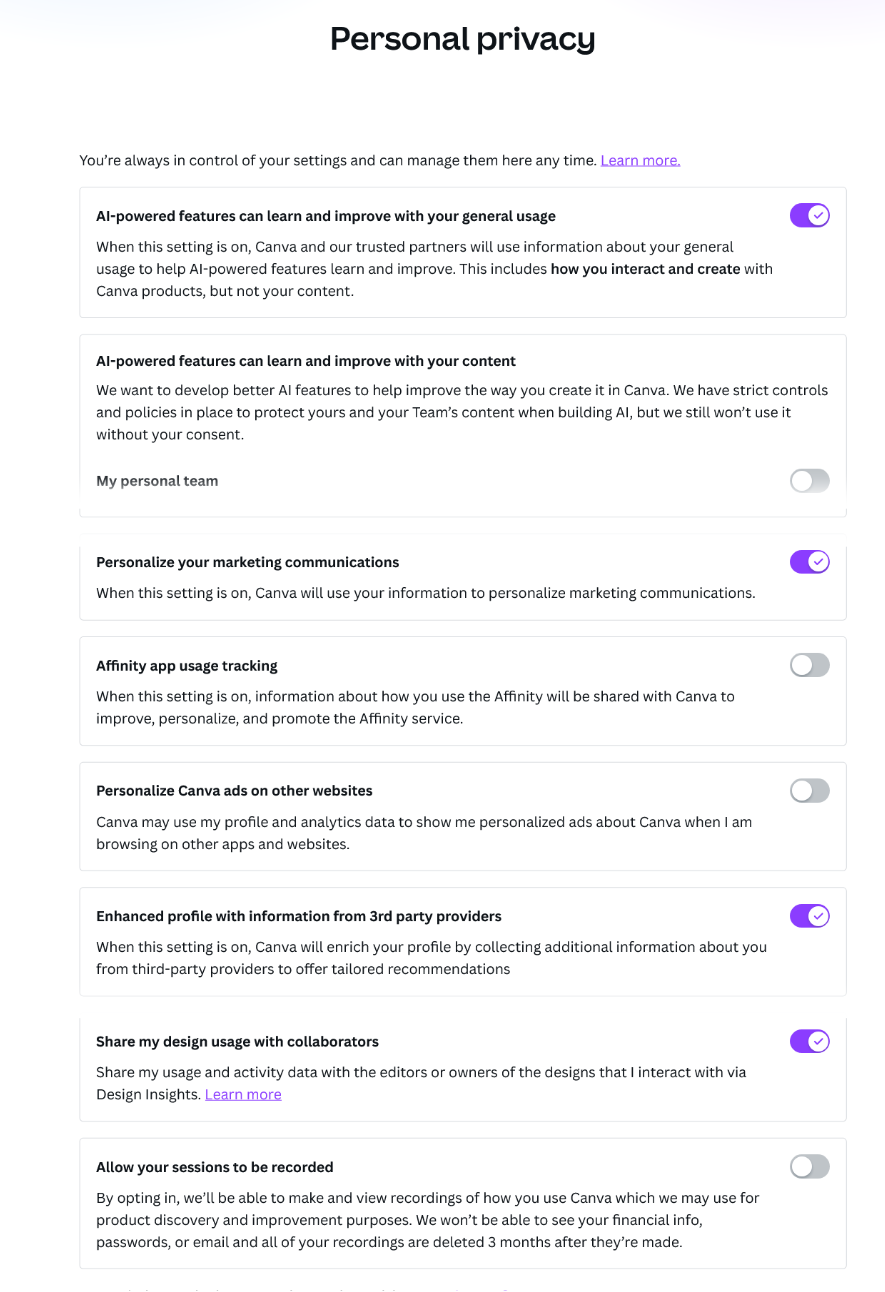This screenshot has height=1292, width=885.
Task: Disable AI learning from general usage toggle
Action: pos(809,215)
